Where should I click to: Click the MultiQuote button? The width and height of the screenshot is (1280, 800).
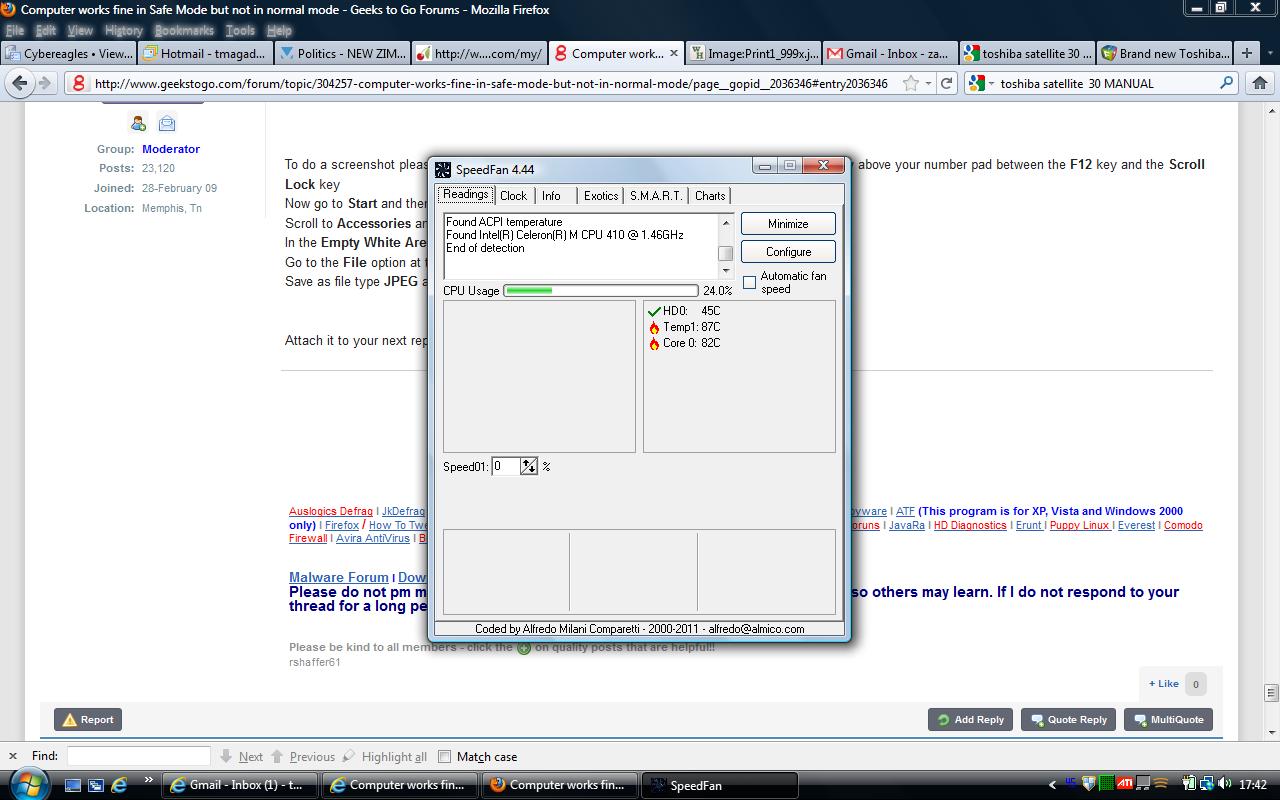click(1168, 719)
